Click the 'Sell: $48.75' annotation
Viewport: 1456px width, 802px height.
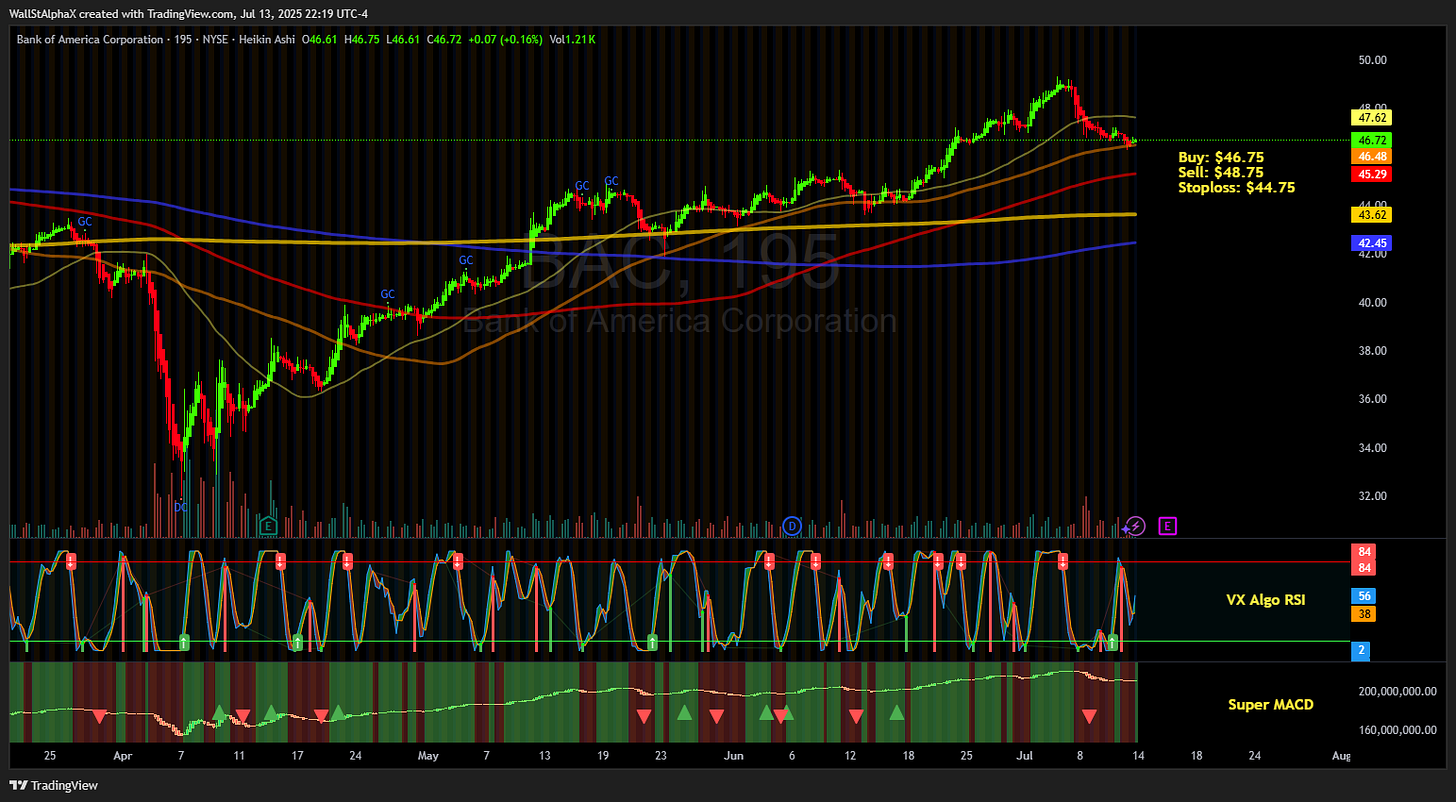1221,172
